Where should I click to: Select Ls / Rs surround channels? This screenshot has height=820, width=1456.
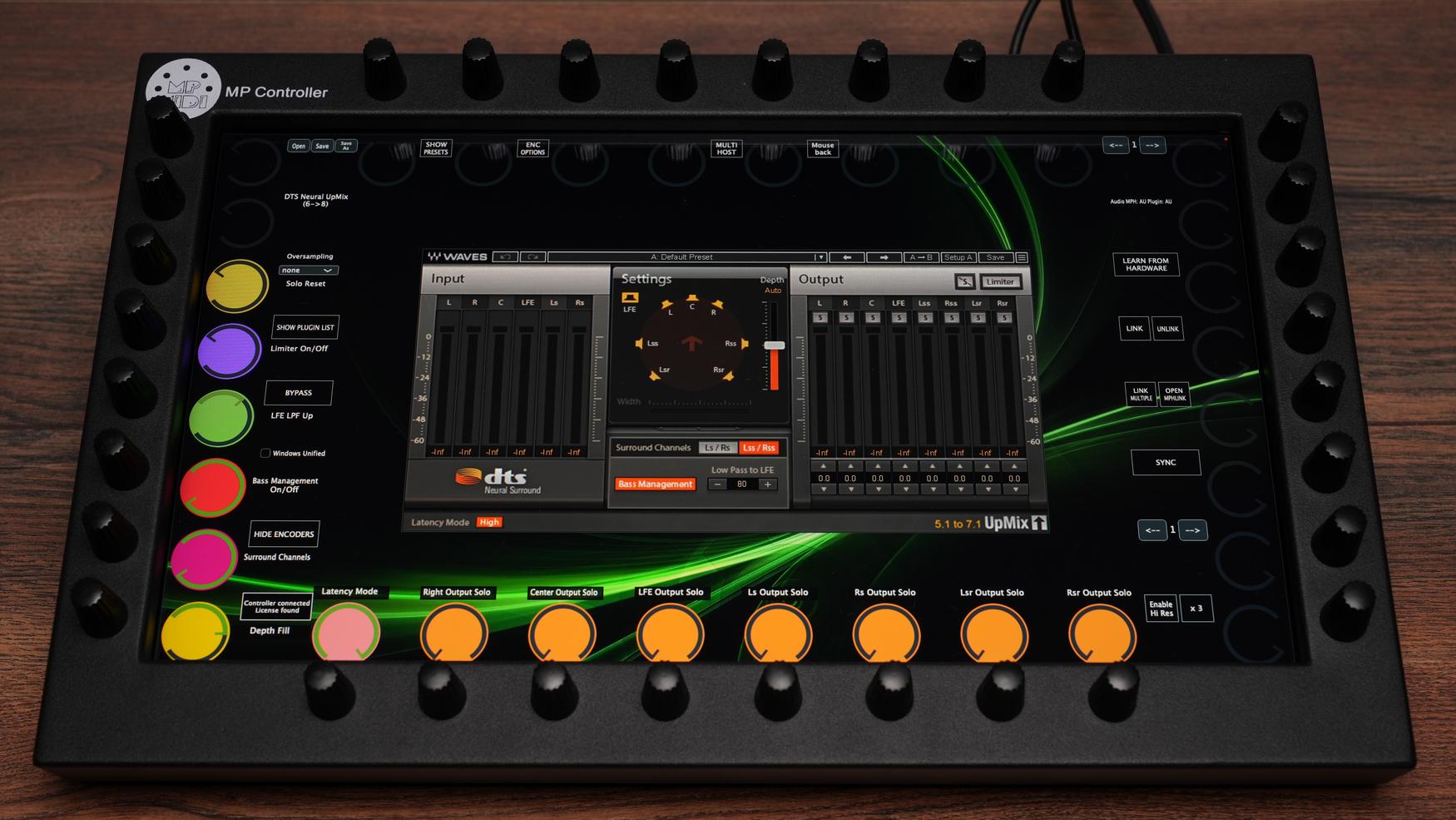tap(717, 448)
